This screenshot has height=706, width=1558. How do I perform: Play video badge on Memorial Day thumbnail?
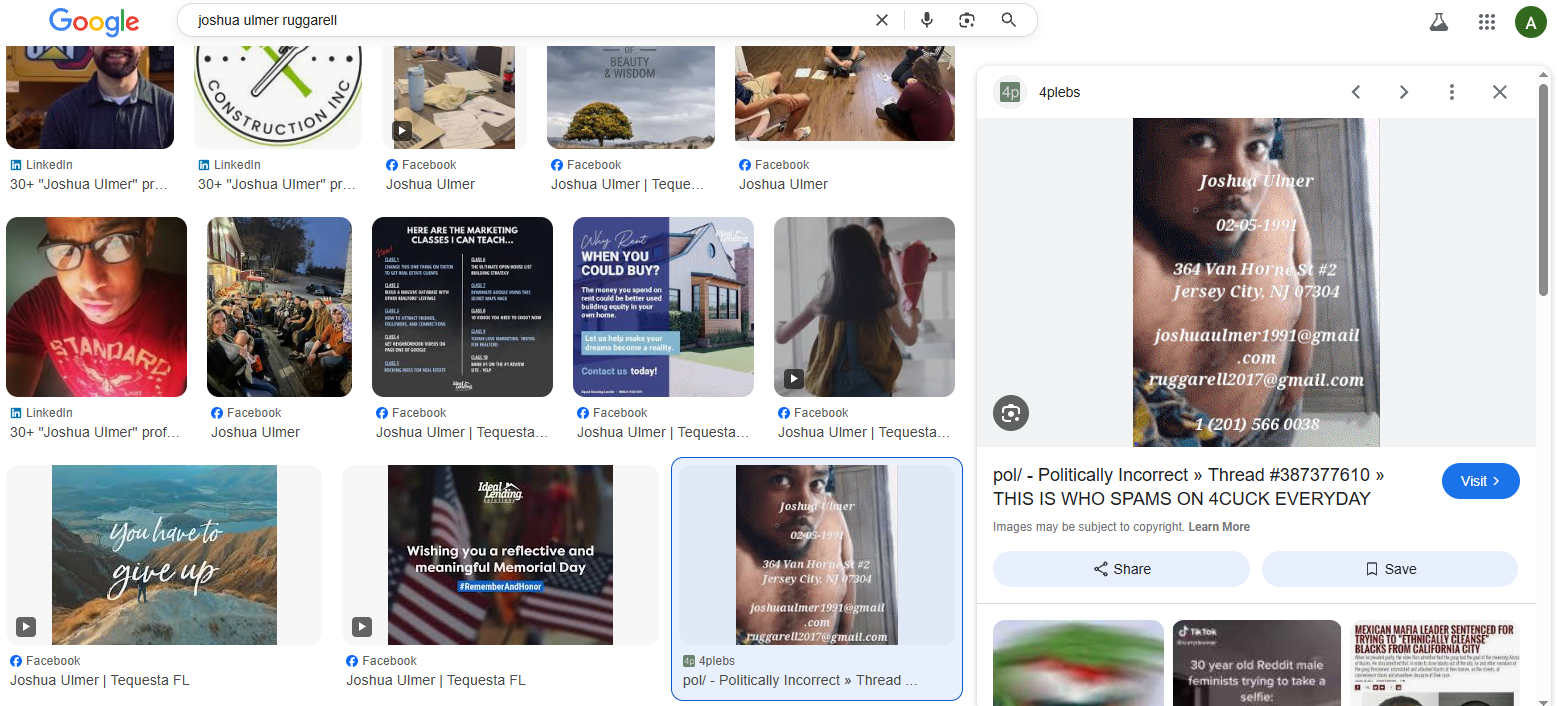click(362, 626)
